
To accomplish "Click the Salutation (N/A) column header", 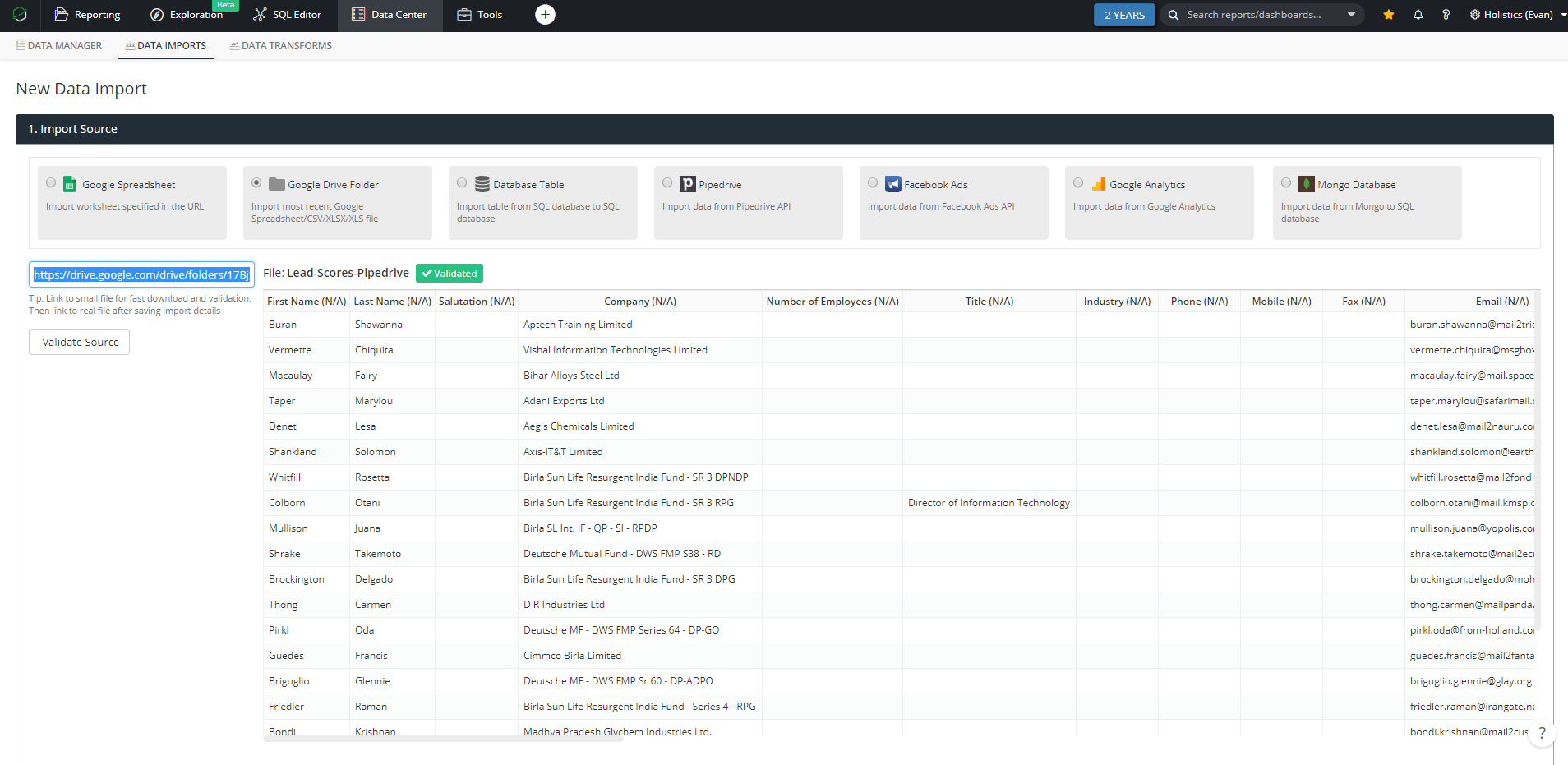I will [x=477, y=302].
